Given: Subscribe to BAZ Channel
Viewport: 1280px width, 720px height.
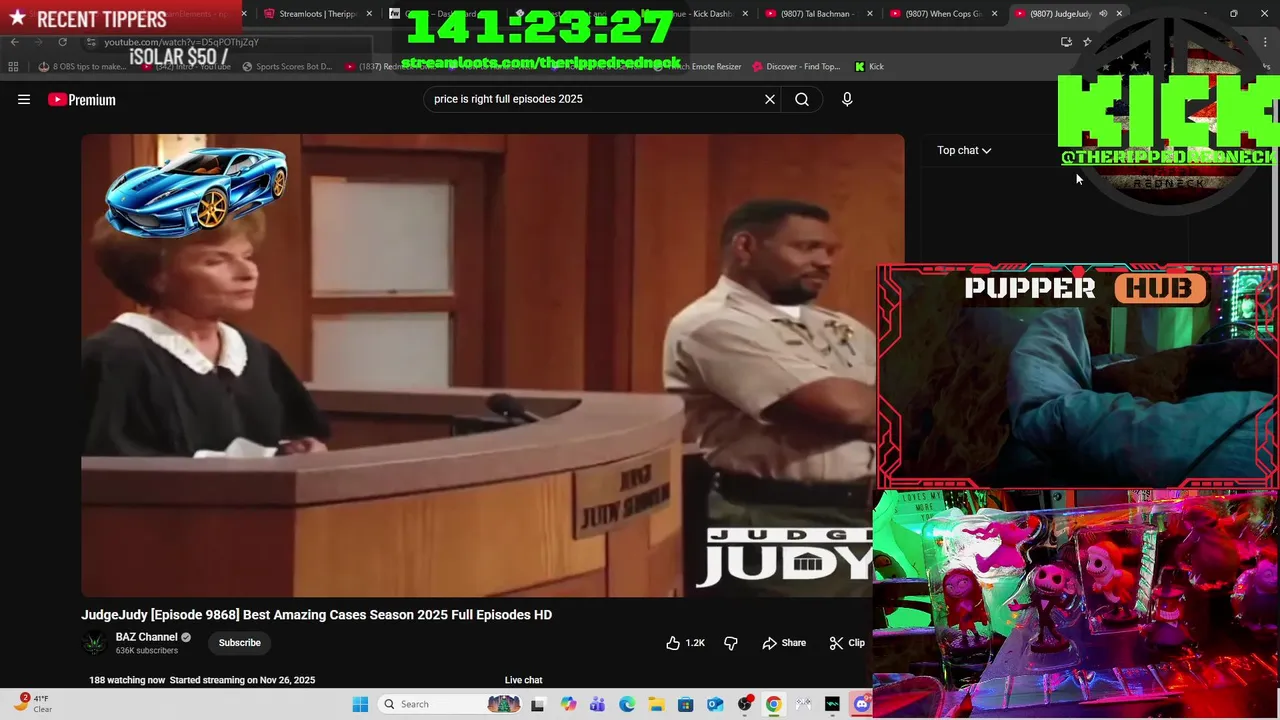Looking at the screenshot, I should point(240,643).
